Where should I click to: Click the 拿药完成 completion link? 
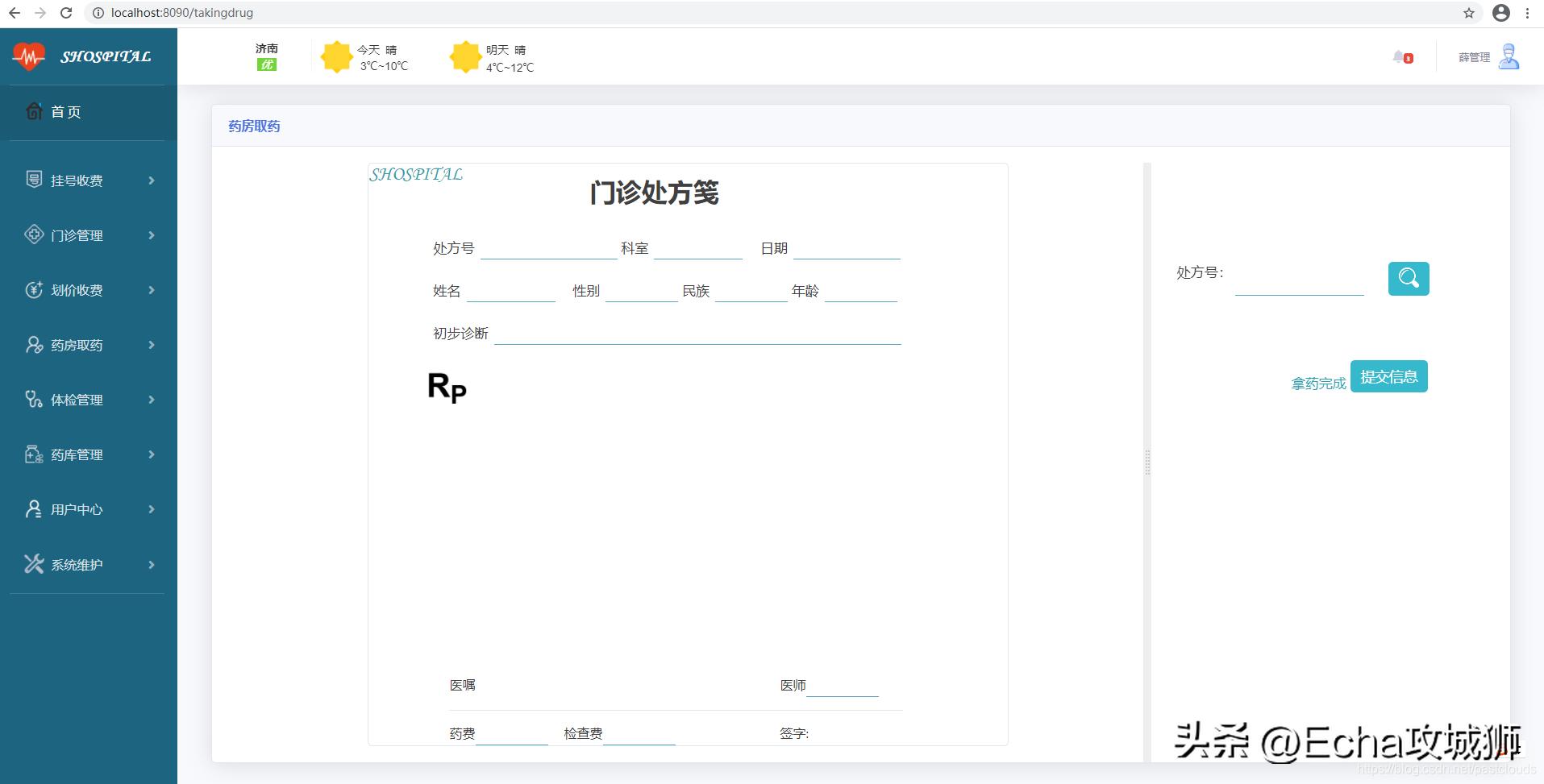point(1318,382)
